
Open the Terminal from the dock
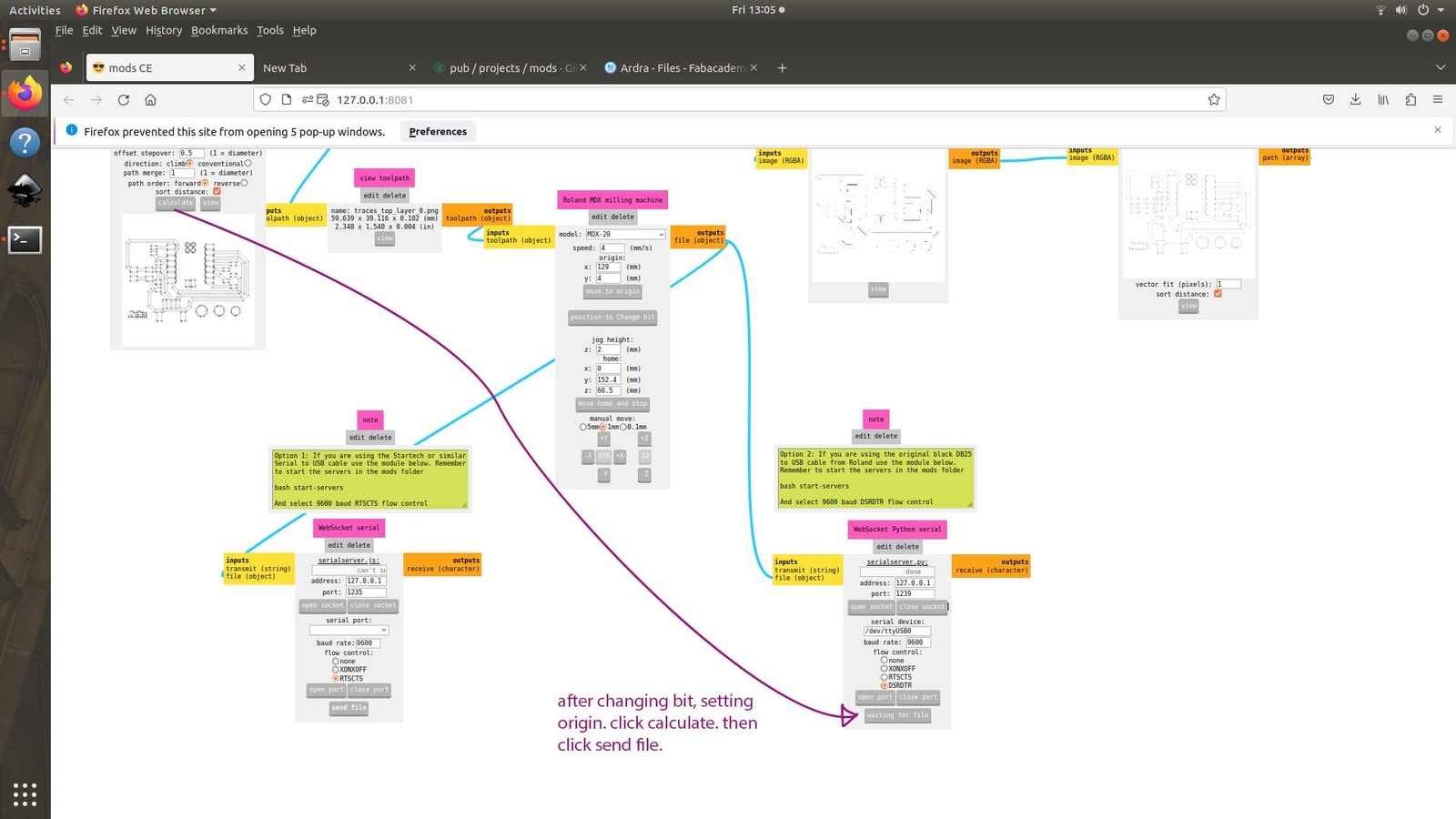[x=25, y=240]
